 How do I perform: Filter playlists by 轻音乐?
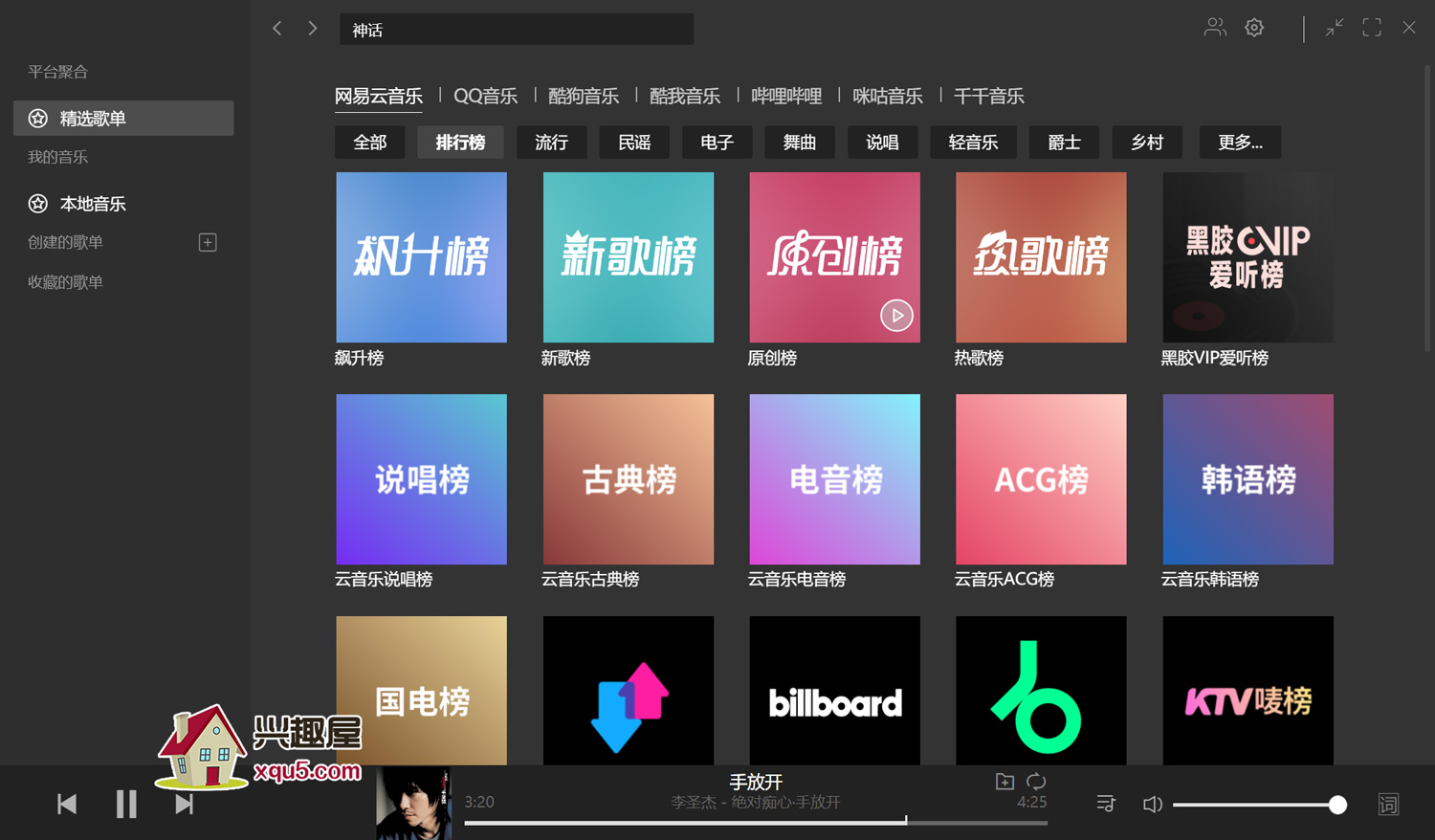(x=974, y=143)
